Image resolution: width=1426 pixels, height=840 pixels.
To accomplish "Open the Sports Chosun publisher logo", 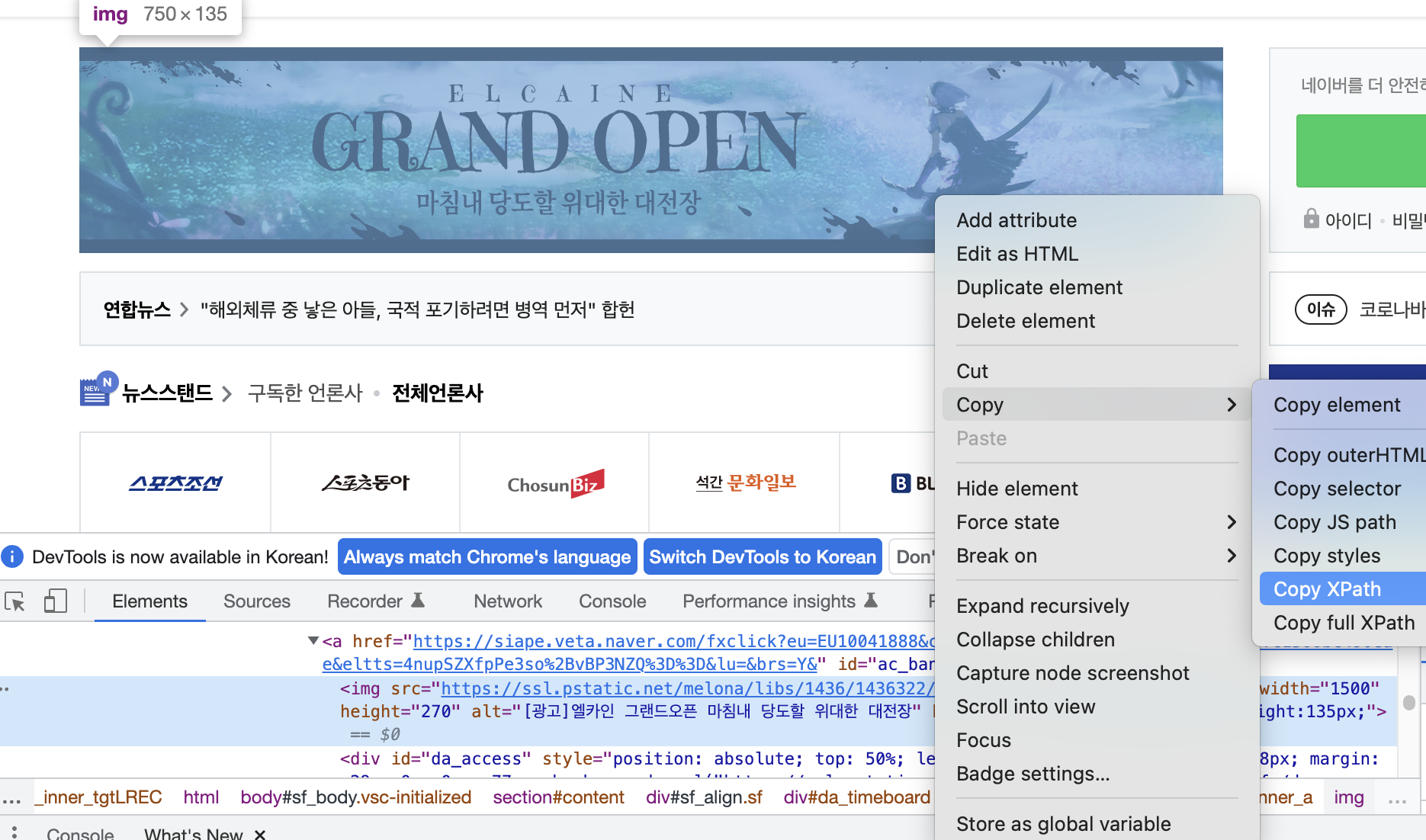I will (x=175, y=483).
